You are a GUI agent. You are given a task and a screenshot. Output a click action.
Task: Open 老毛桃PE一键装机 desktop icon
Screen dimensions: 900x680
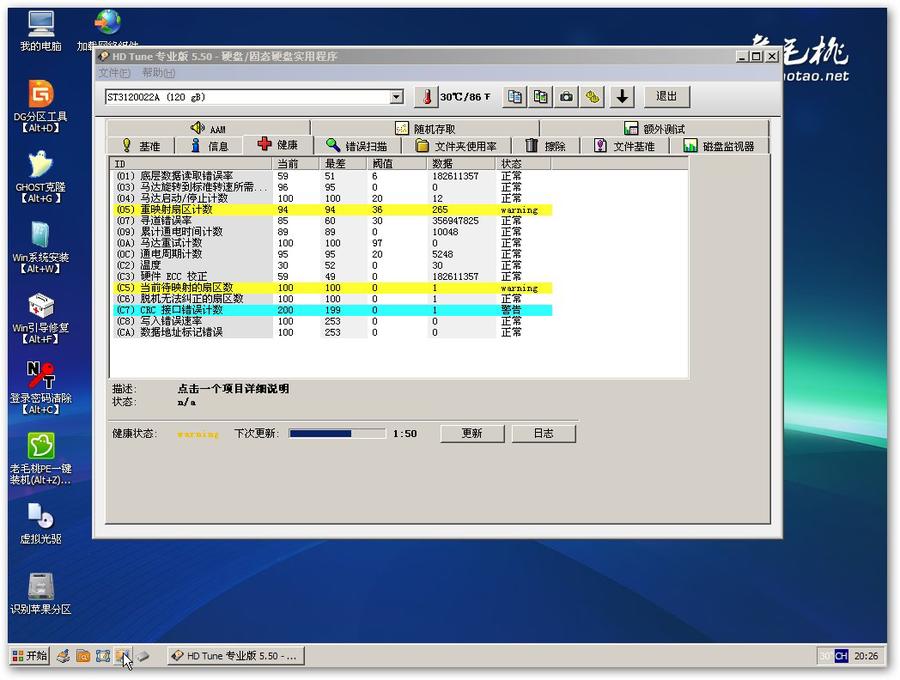(41, 458)
